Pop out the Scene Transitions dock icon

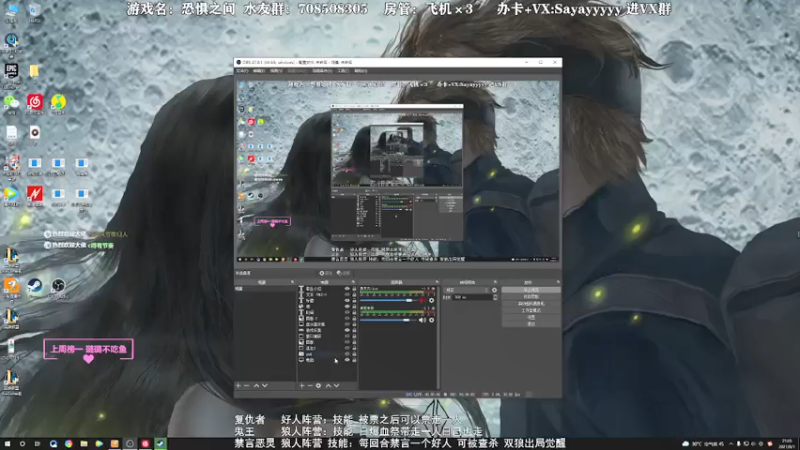click(x=495, y=282)
